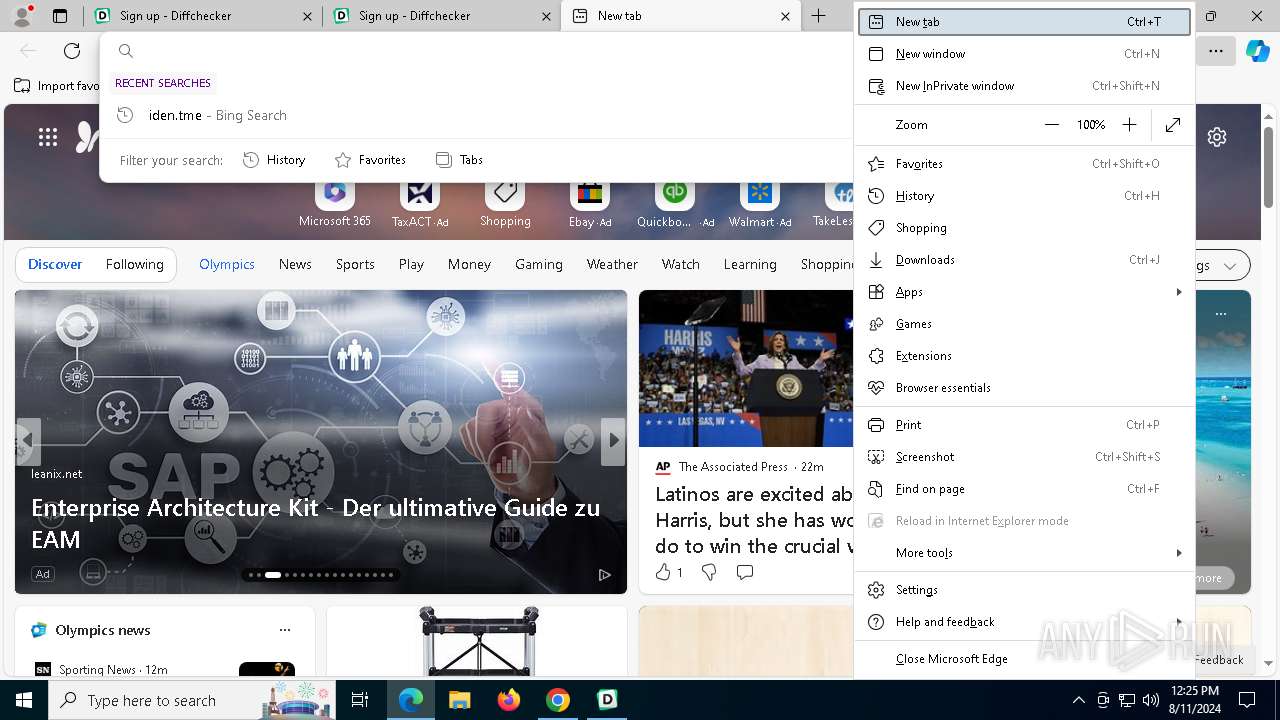
Task: Click the Settings and more ellipsis button
Action: click(x=1216, y=51)
